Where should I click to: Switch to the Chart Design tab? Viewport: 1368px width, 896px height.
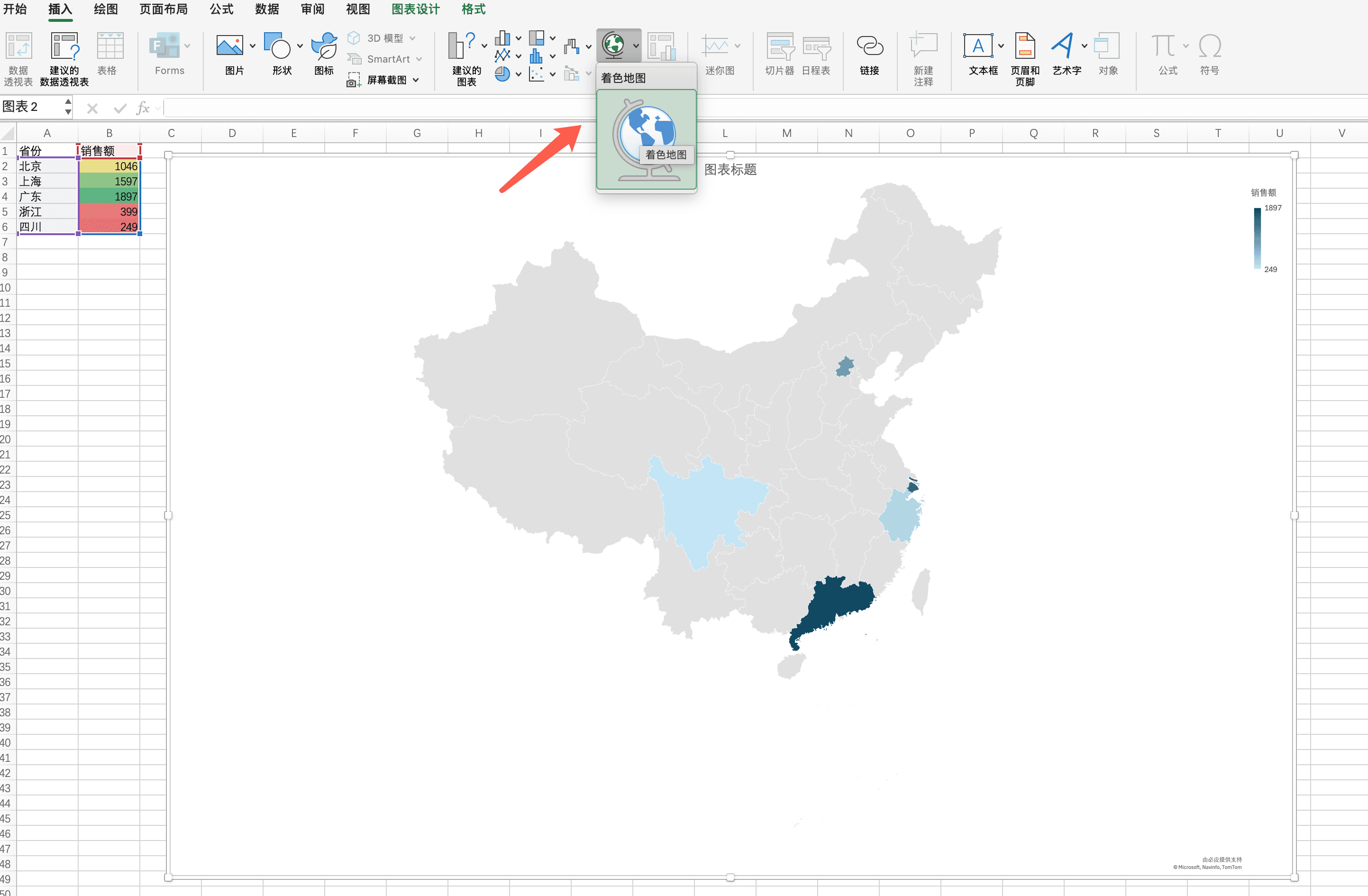(415, 9)
